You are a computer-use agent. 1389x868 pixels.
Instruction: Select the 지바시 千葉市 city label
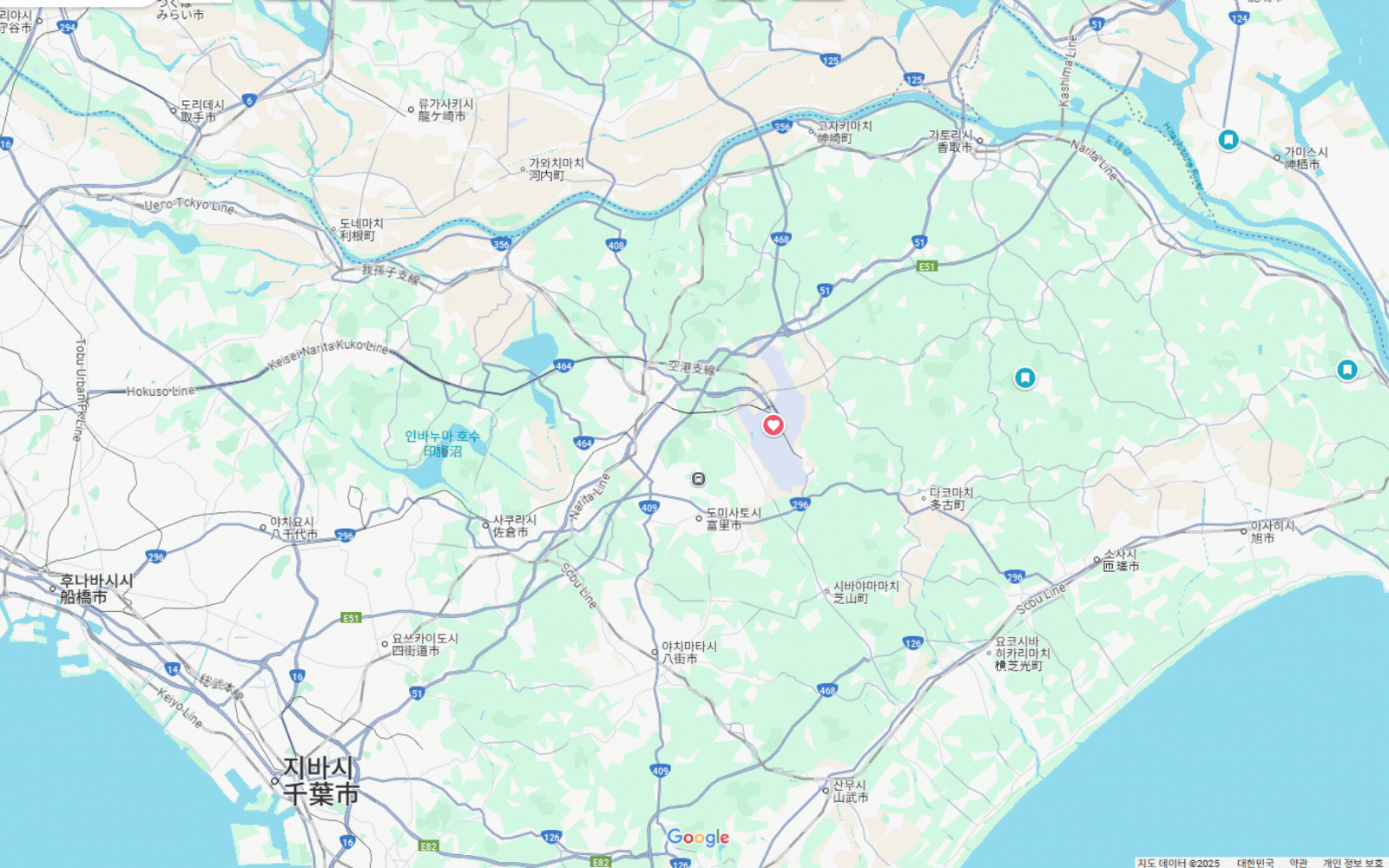point(321,781)
